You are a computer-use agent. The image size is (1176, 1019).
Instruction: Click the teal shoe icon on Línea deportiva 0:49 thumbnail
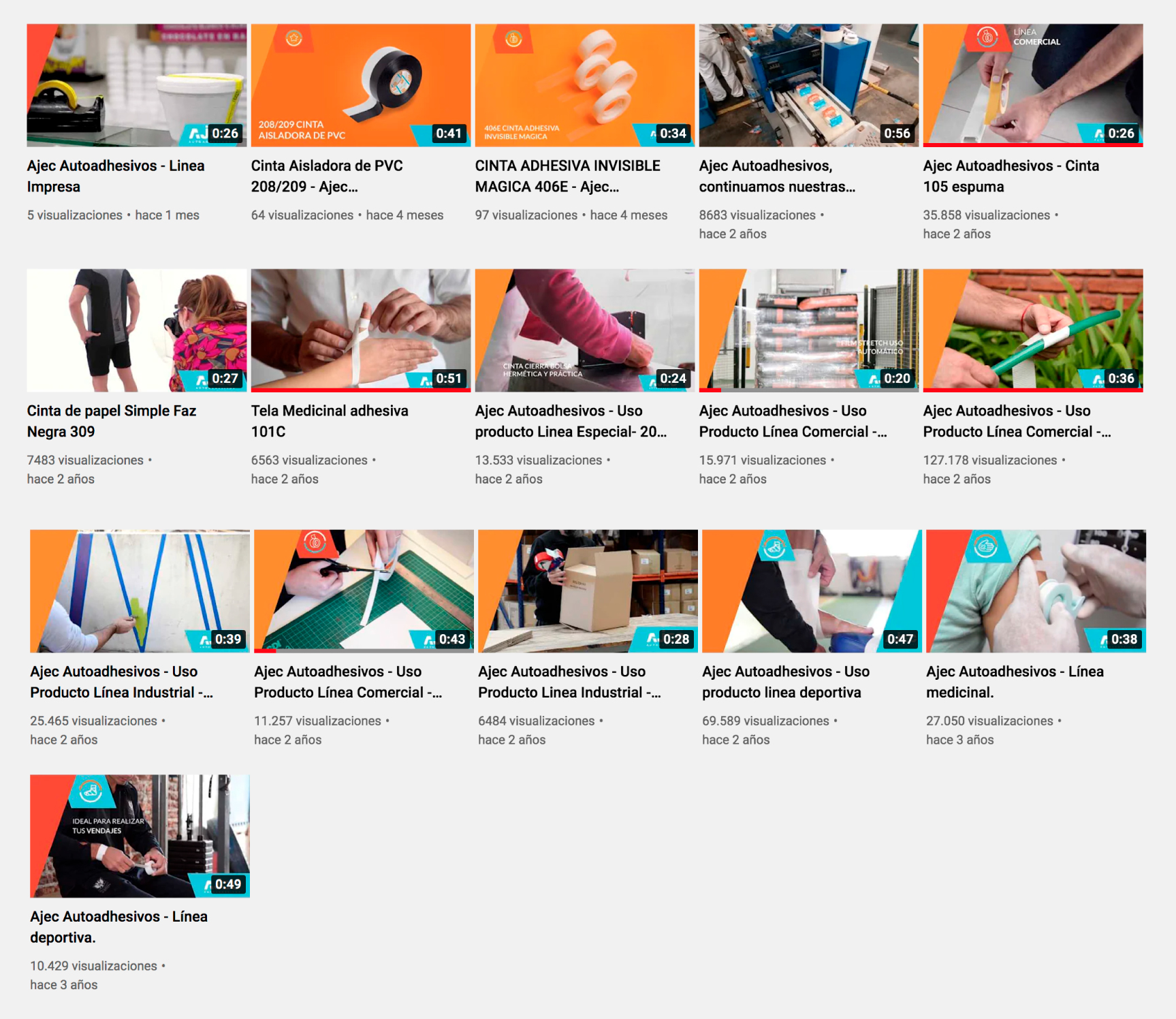click(x=90, y=791)
